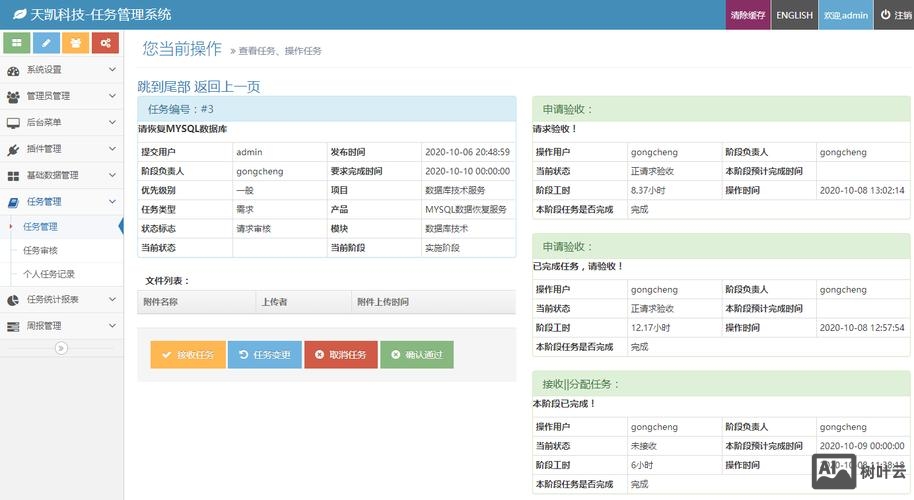Screen dimensions: 914x500
Task: Expand the 任务统计报表 menu chevron
Action: tap(113, 299)
